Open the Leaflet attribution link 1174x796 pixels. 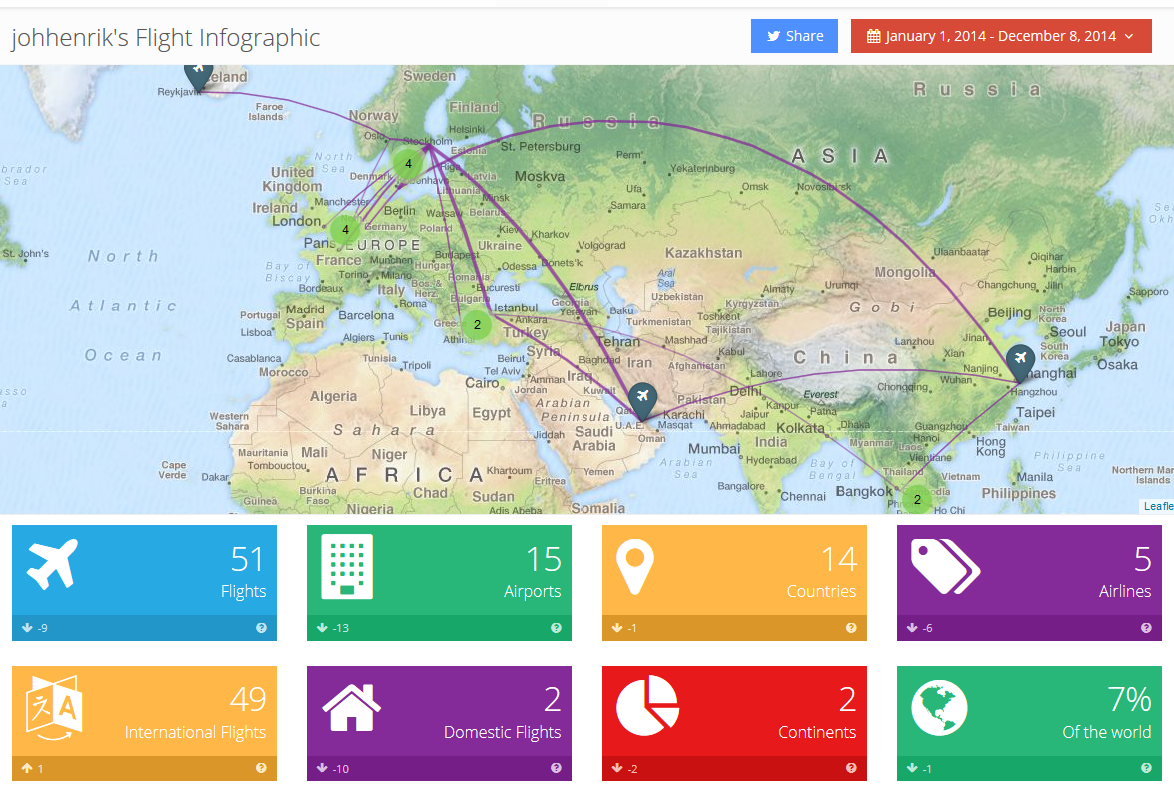(x=1158, y=506)
